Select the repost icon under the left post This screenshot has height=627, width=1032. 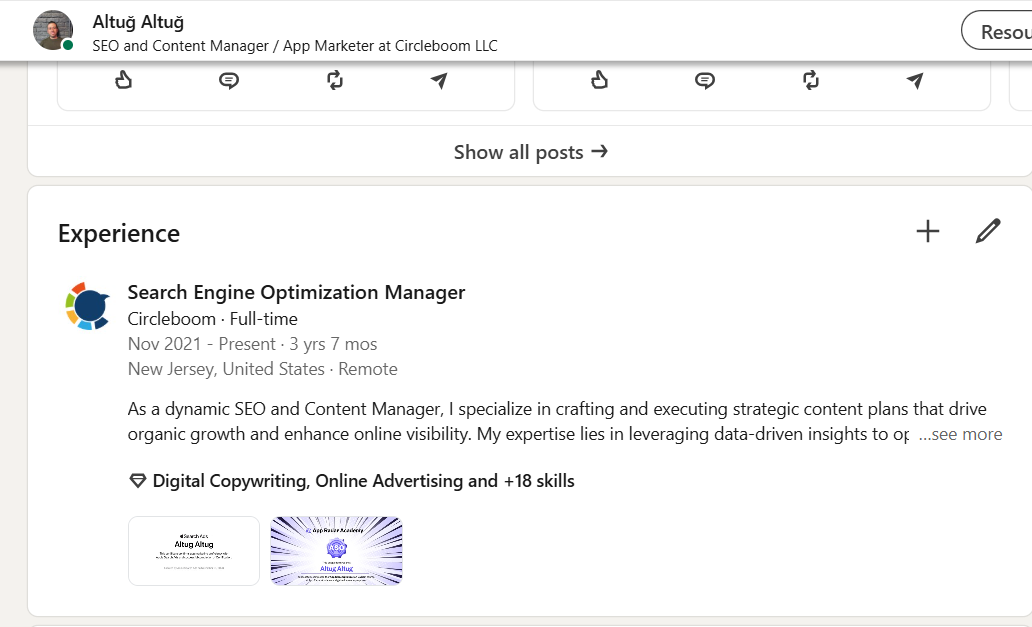pos(334,79)
